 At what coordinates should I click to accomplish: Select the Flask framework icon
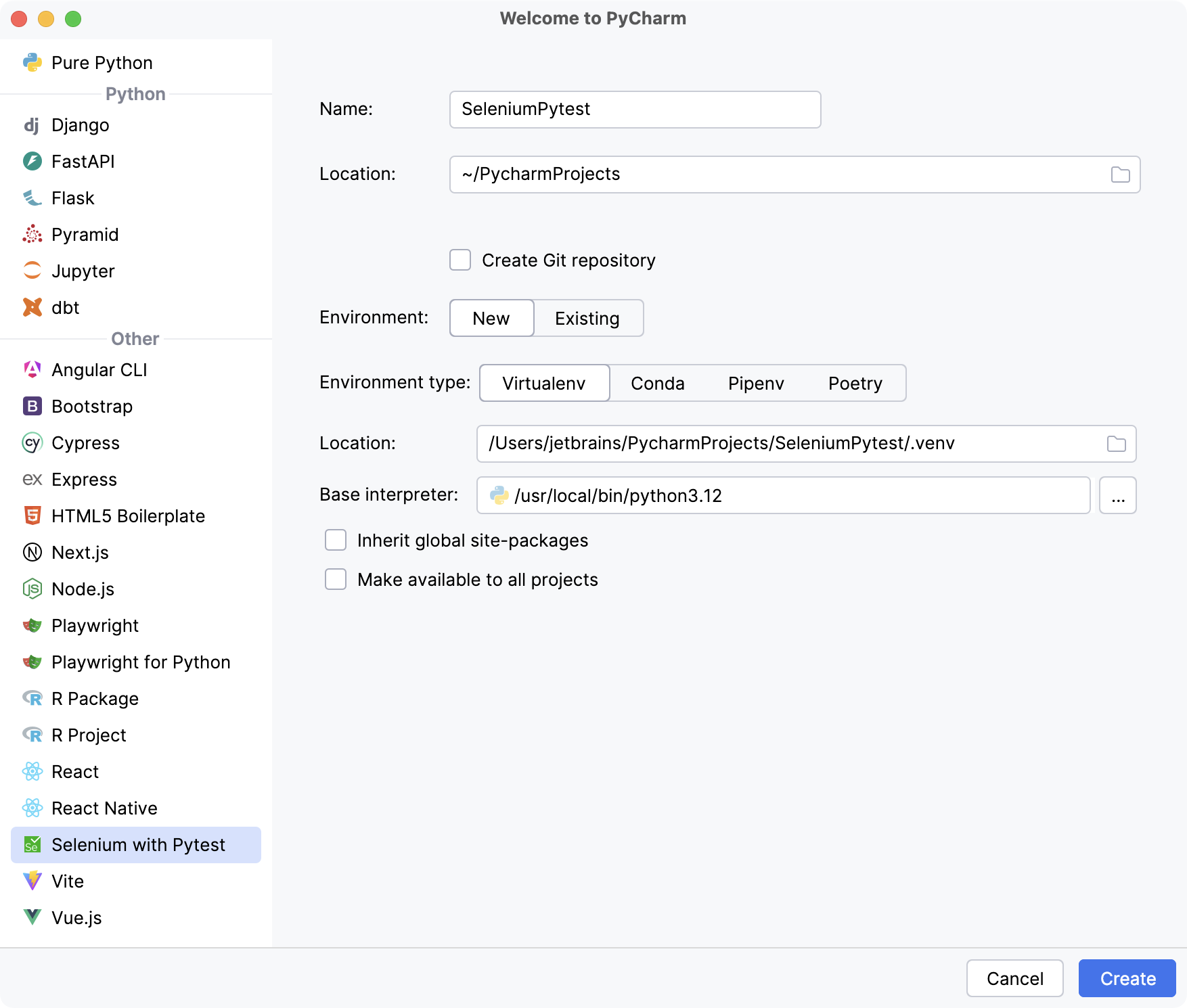tap(32, 198)
